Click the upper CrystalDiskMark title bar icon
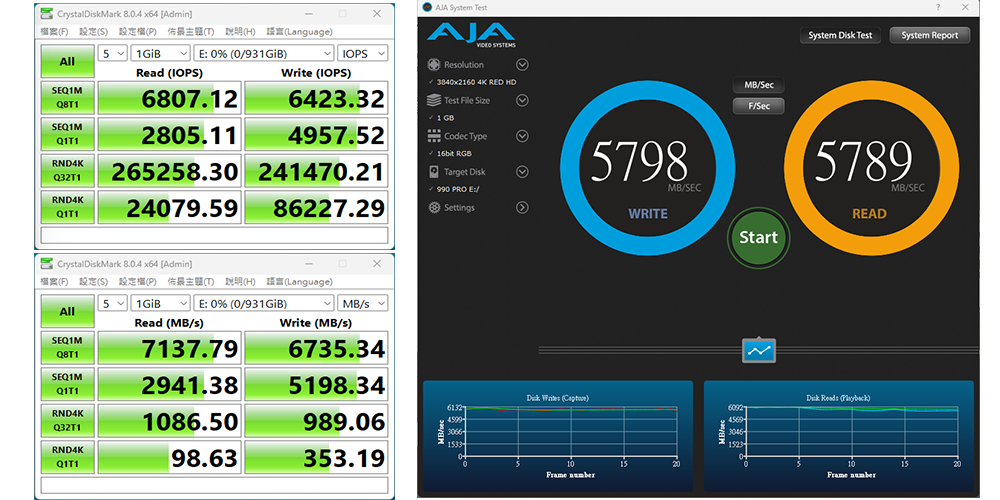This screenshot has height=500, width=1000. 47,13
